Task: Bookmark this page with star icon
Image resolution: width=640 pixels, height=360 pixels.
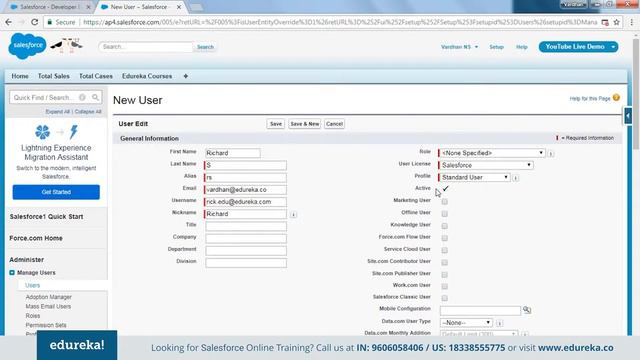Action: pos(616,22)
